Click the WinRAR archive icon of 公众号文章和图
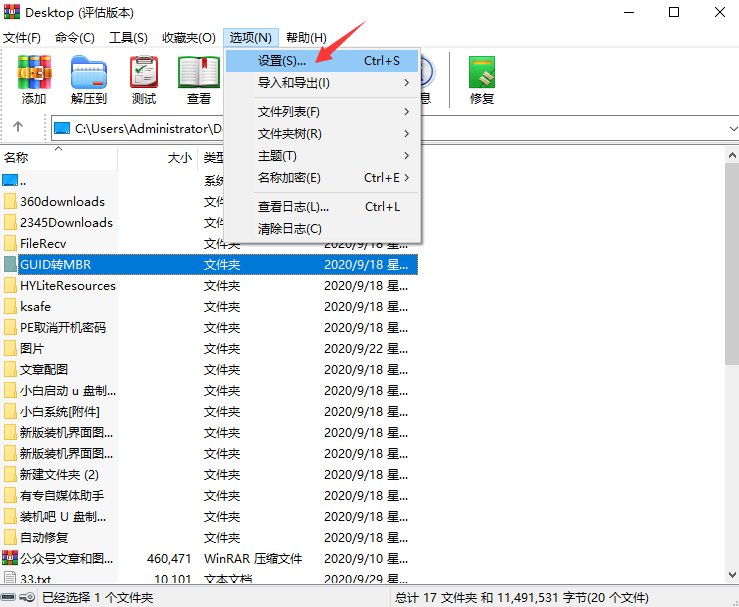 pyautogui.click(x=10, y=558)
